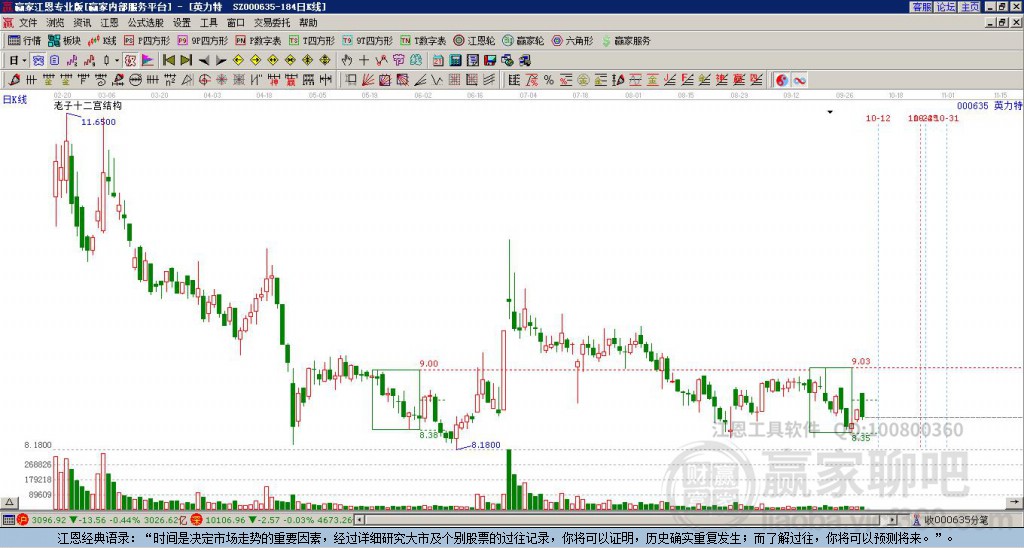Toggle the infinity symbol icon

(x=799, y=80)
